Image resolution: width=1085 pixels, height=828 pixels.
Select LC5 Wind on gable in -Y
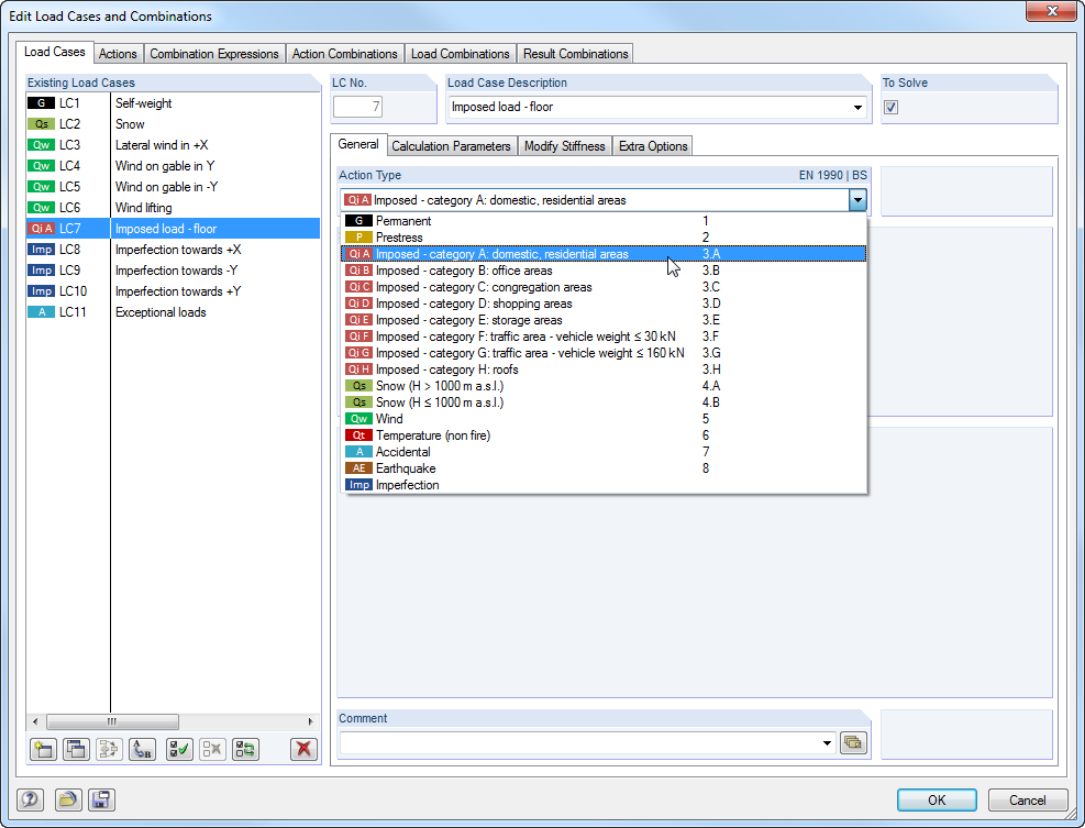click(x=173, y=187)
